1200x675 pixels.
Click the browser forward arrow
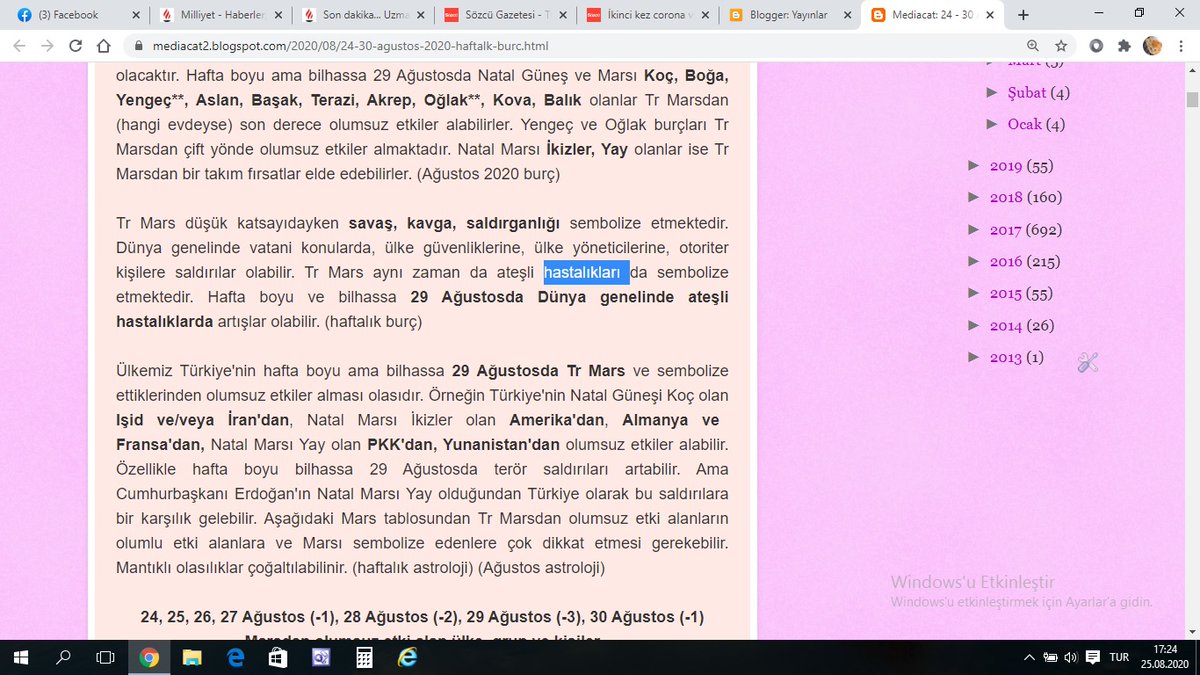pyautogui.click(x=48, y=47)
